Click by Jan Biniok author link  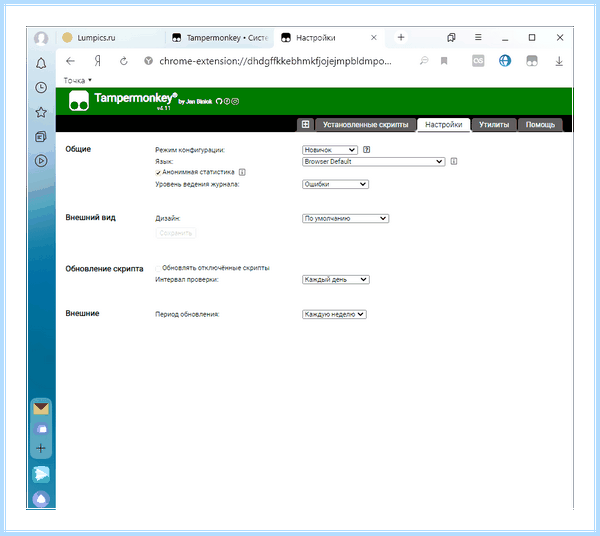[x=195, y=101]
